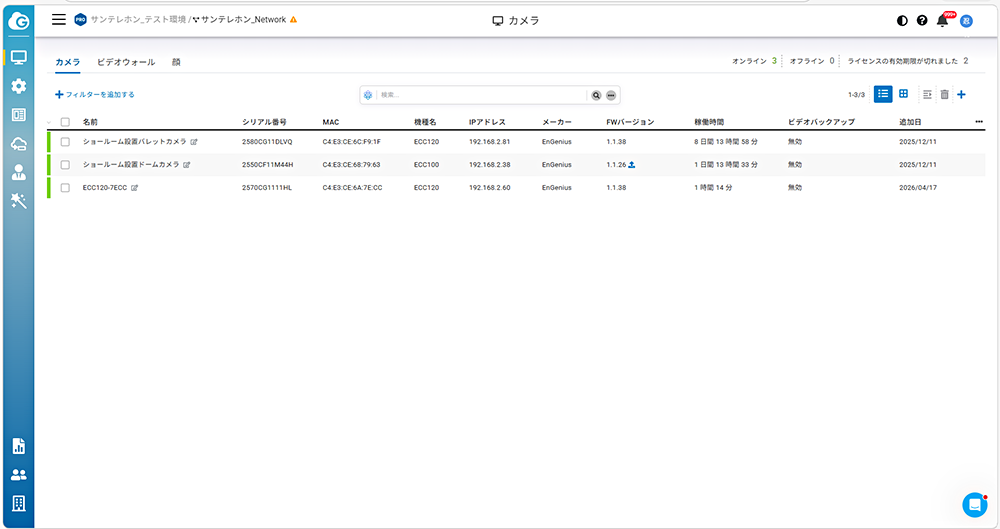Sort by 名前 column header
Screen dimensions: 1000x529
coord(90,122)
